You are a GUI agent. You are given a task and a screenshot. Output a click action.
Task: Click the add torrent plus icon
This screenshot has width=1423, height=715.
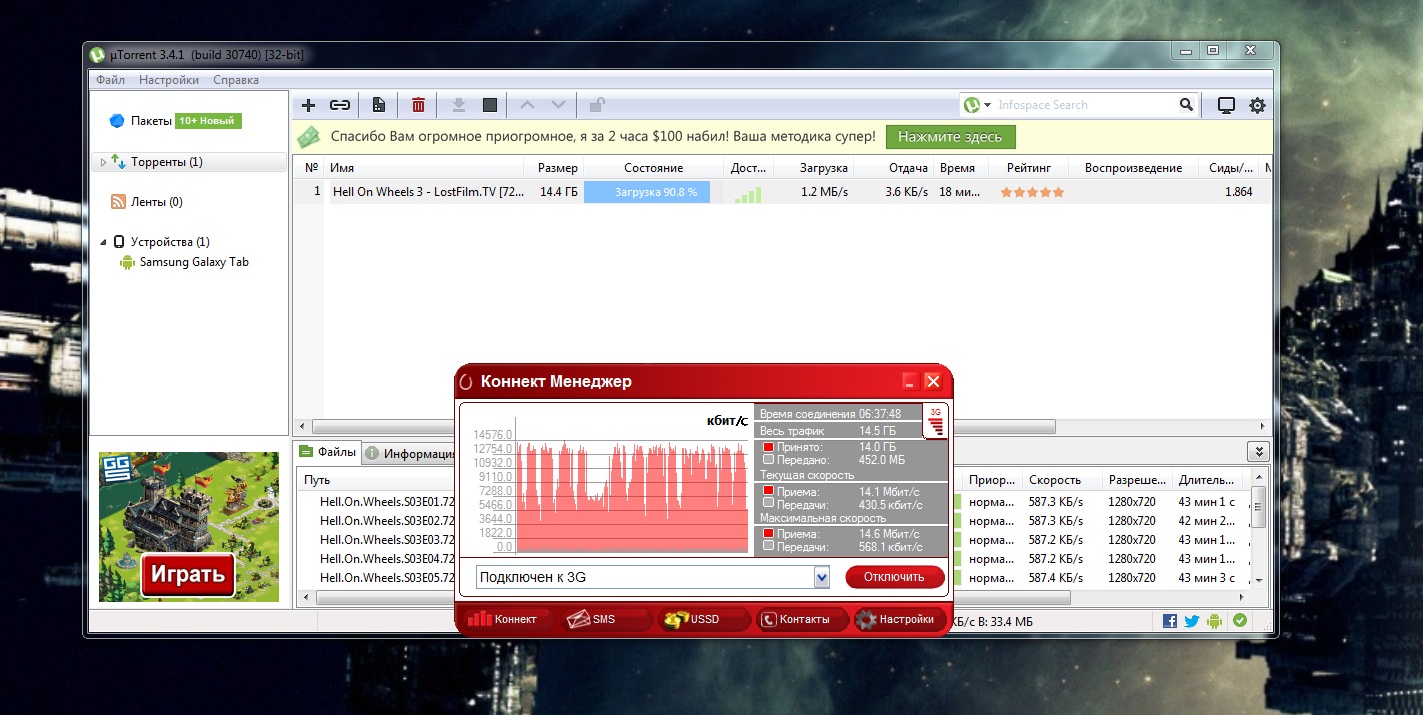coord(309,105)
